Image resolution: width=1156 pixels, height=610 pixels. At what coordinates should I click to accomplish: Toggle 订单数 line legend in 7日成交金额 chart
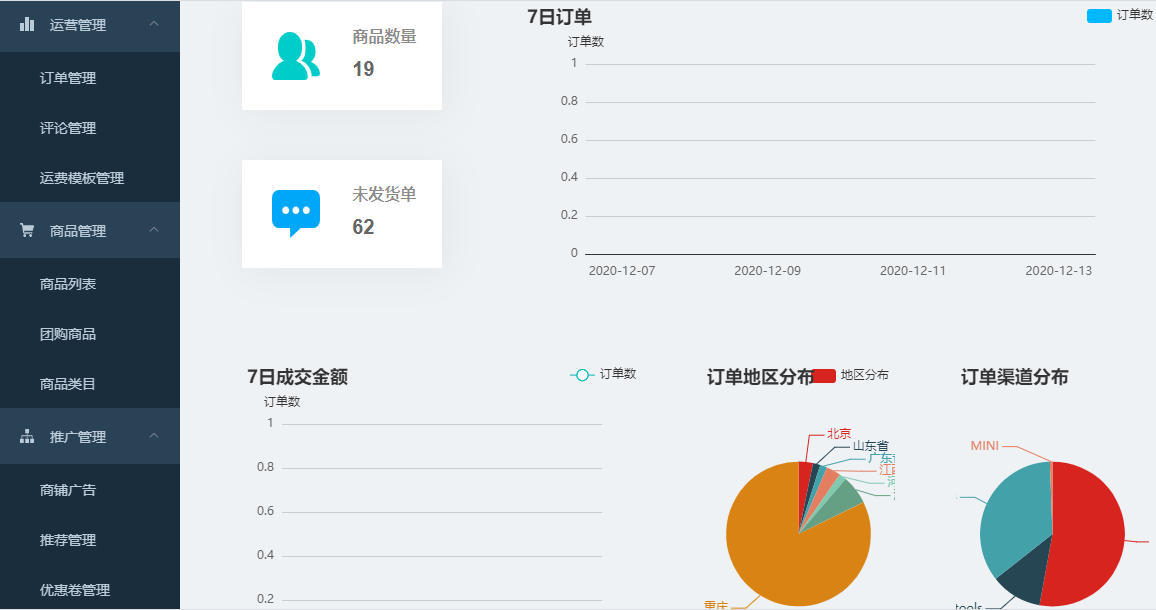(x=582, y=375)
